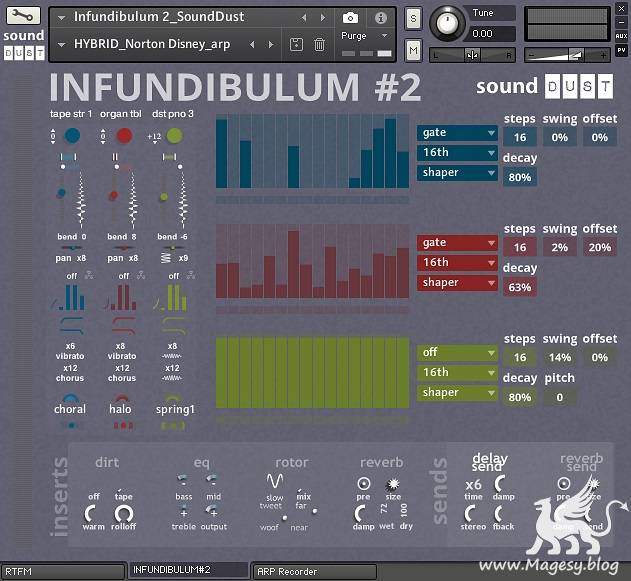This screenshot has width=631, height=581.
Task: Open the info icon in header
Action: (380, 18)
